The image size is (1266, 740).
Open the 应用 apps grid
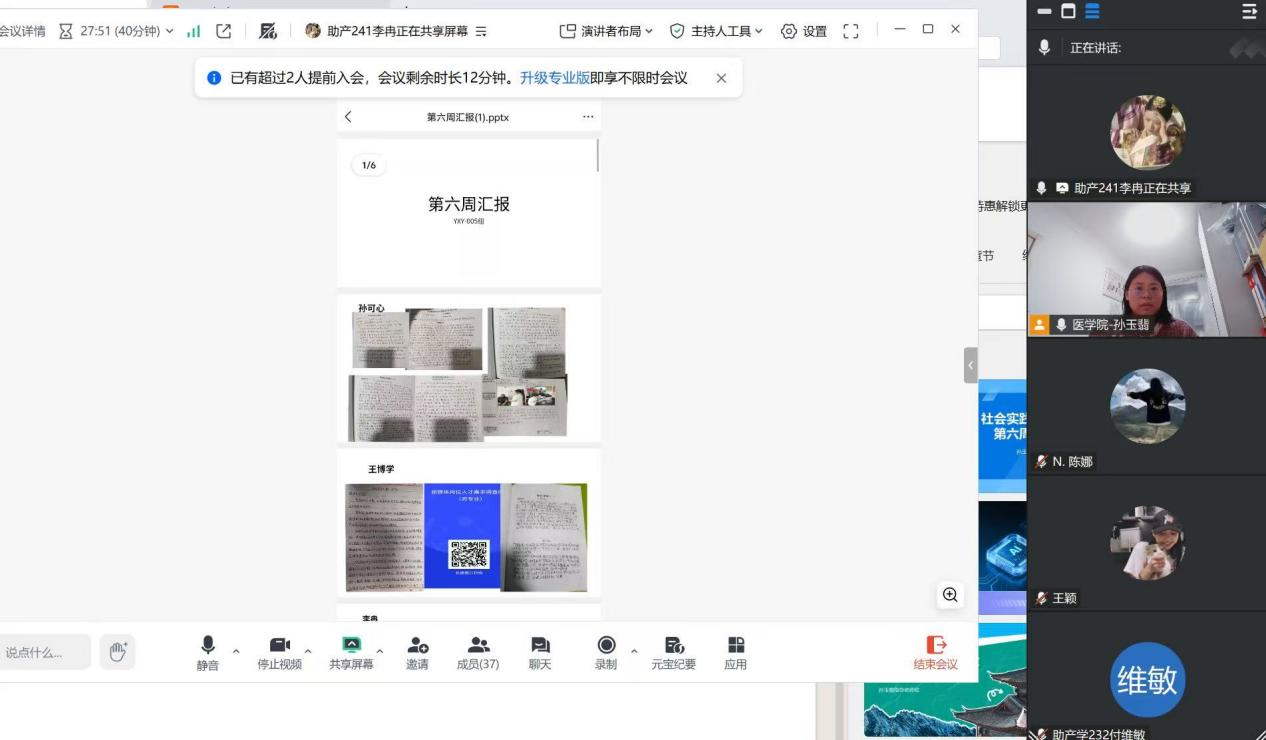(735, 653)
